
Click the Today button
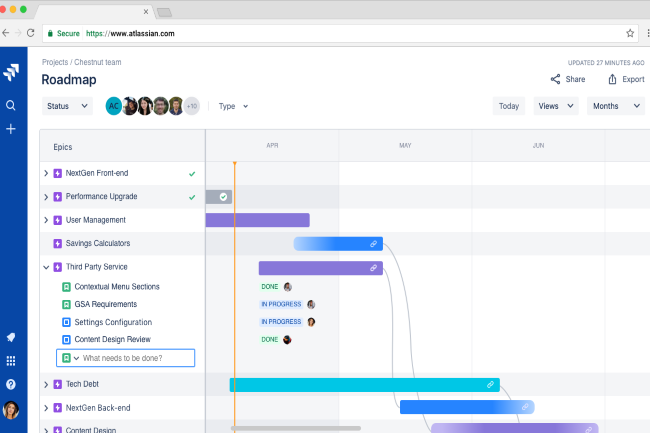509,106
